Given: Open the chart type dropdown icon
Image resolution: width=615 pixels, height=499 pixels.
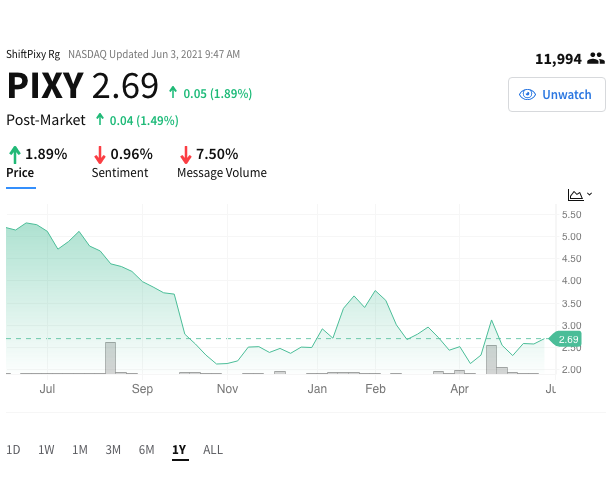Looking at the screenshot, I should click(580, 195).
